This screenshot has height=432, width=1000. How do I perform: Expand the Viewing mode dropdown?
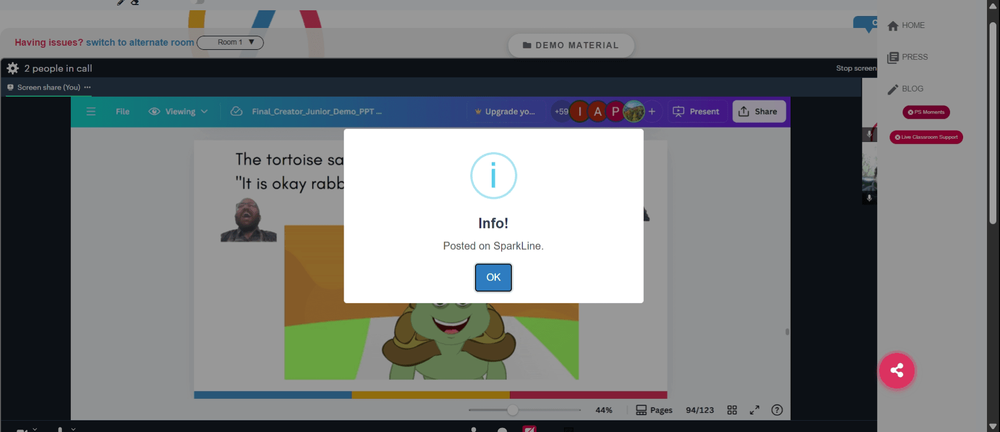coord(179,112)
